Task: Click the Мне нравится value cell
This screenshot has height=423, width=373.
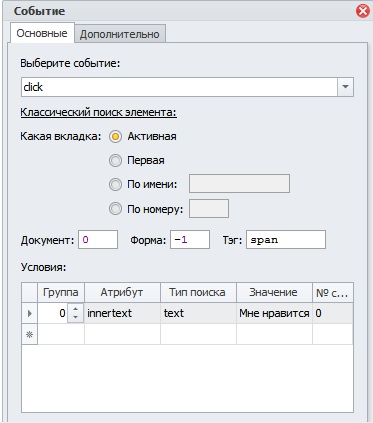Action: pos(274,313)
